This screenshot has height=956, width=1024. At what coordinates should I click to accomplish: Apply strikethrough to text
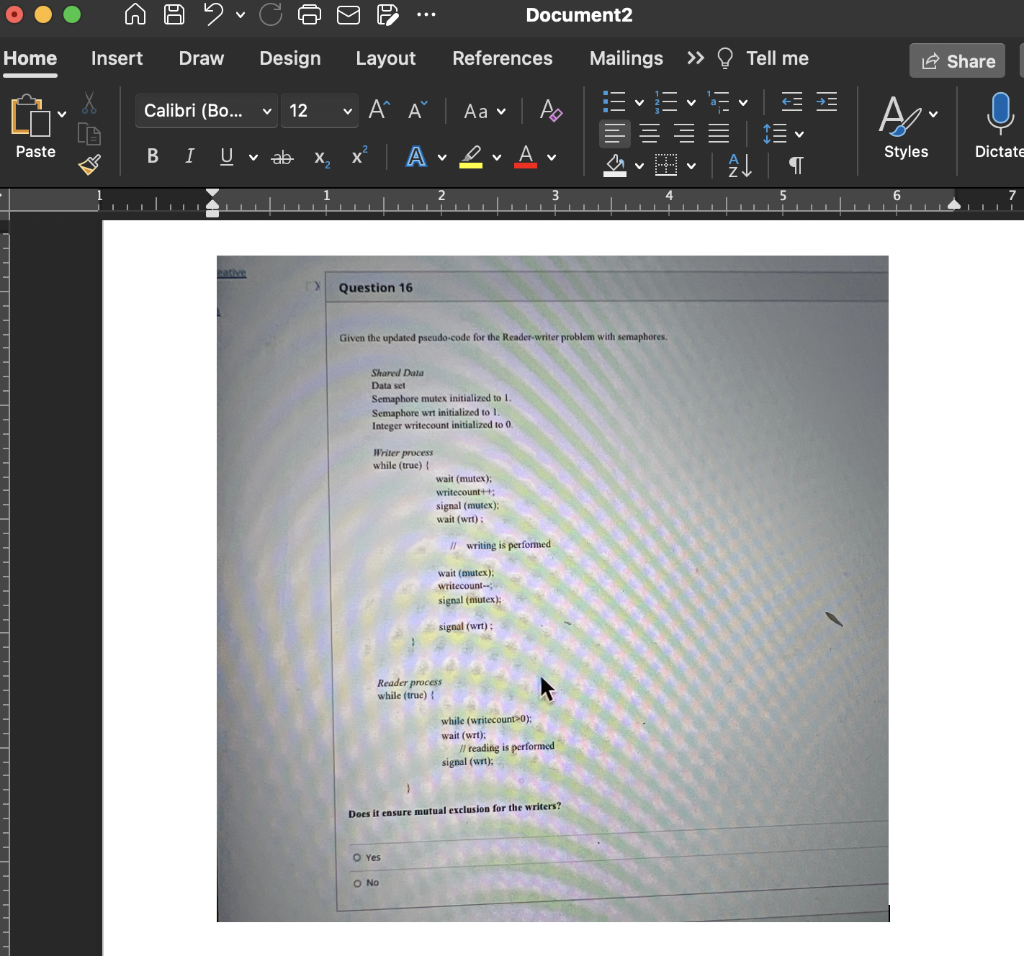(x=283, y=156)
